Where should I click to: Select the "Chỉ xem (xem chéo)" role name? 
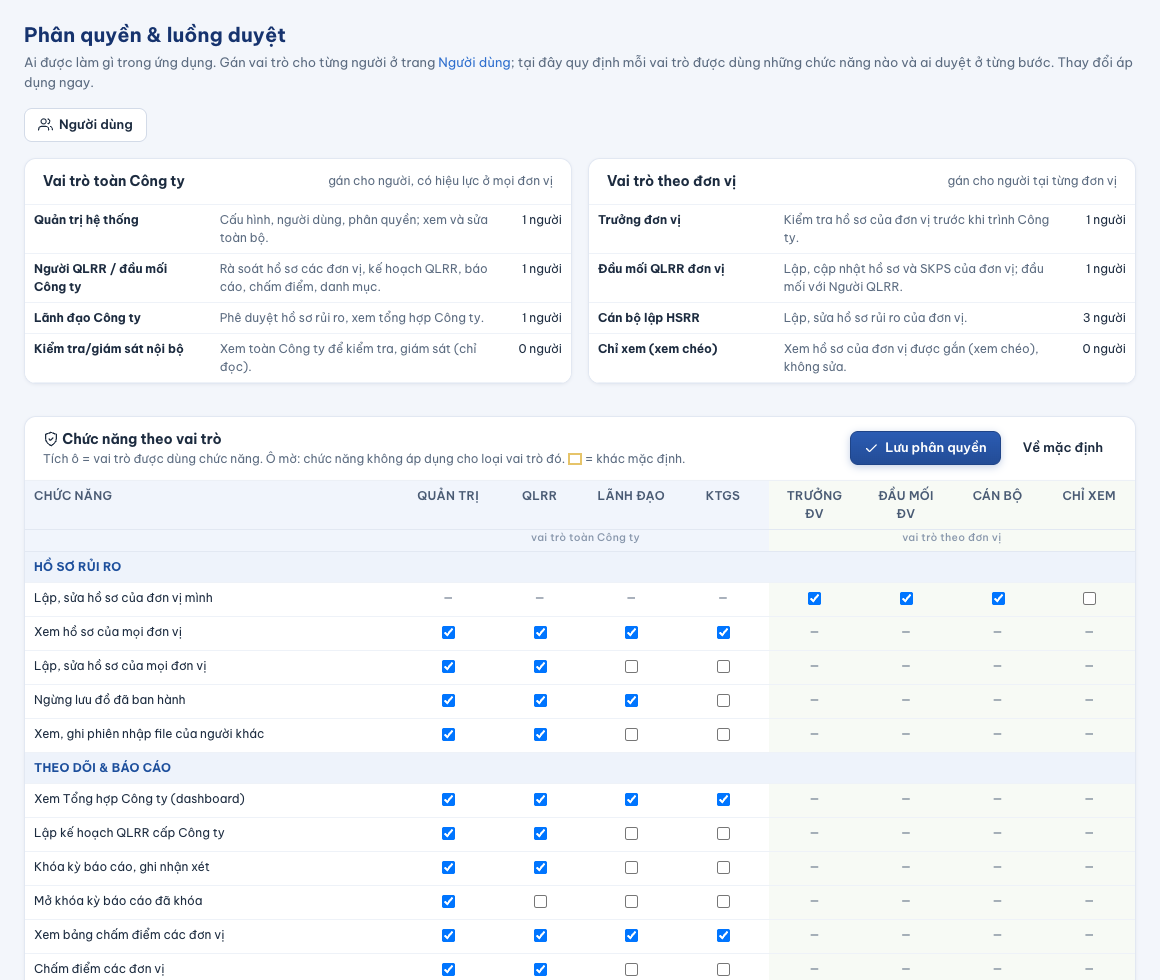pos(658,348)
